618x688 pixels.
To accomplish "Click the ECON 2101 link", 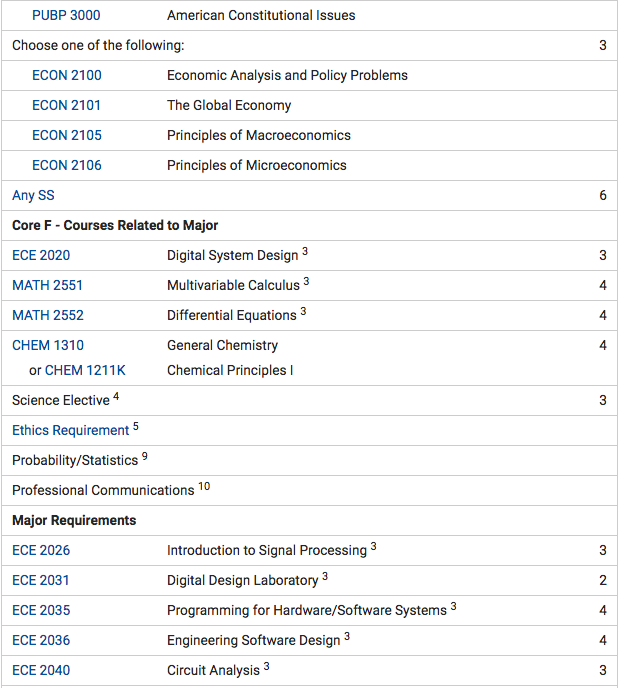I will [66, 105].
